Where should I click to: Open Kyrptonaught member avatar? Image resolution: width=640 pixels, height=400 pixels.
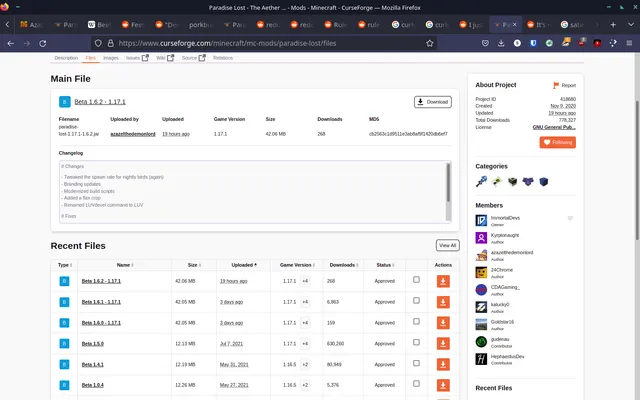pyautogui.click(x=481, y=238)
